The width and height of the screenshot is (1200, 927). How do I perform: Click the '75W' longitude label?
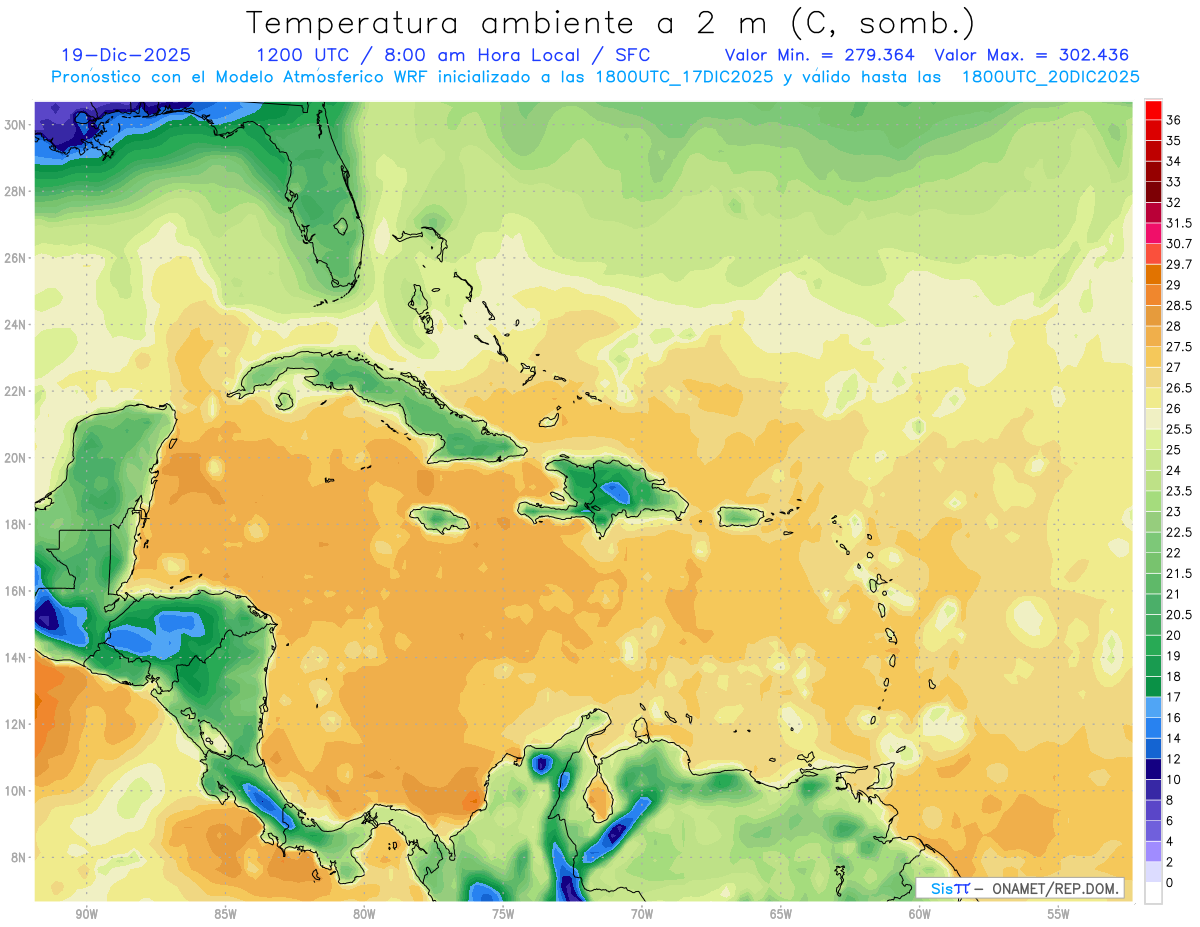(x=503, y=914)
